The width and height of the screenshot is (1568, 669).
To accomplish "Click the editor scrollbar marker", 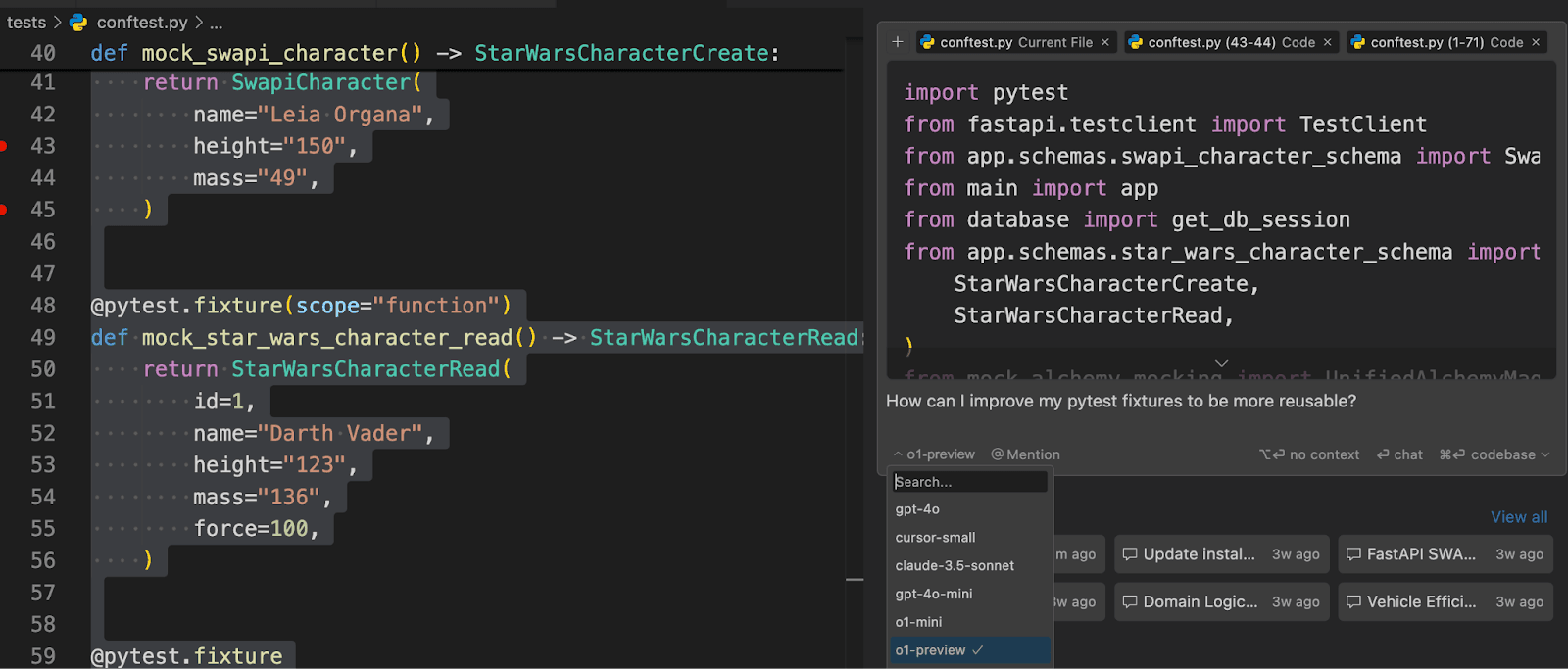I will click(855, 580).
